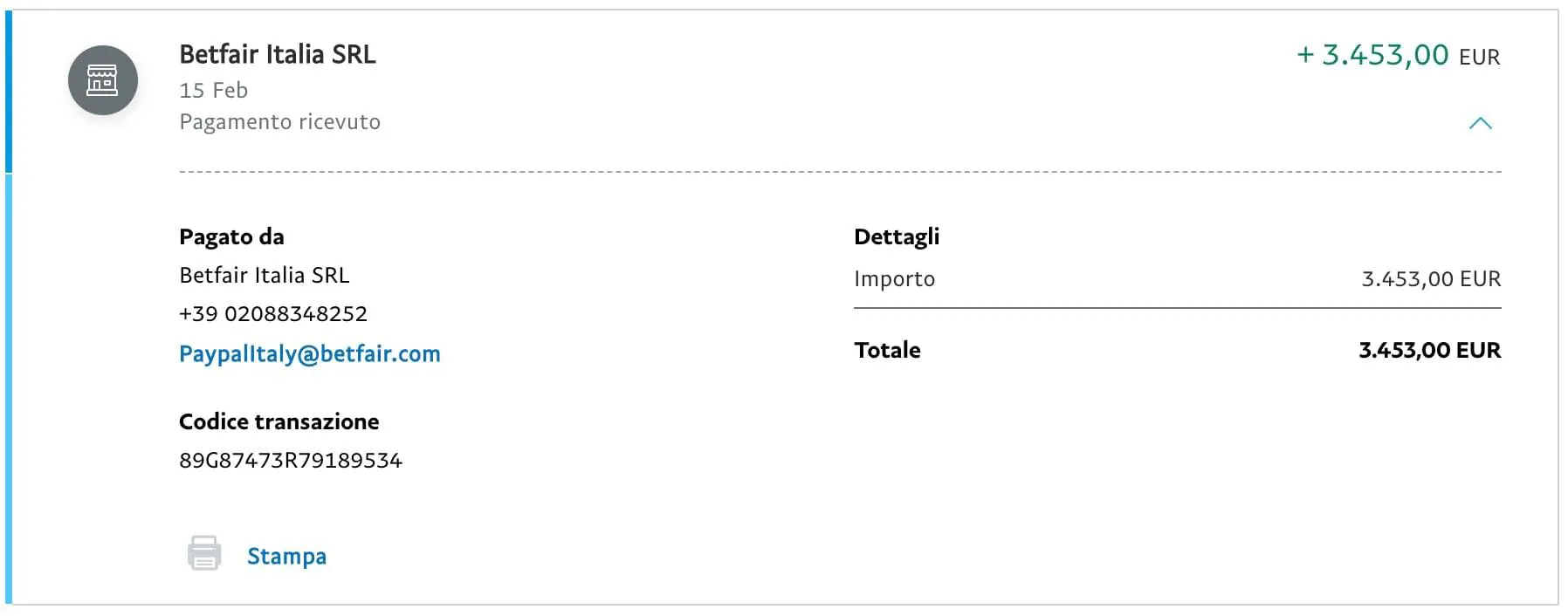Click the Totale label
The width and height of the screenshot is (1568, 616).
click(887, 350)
